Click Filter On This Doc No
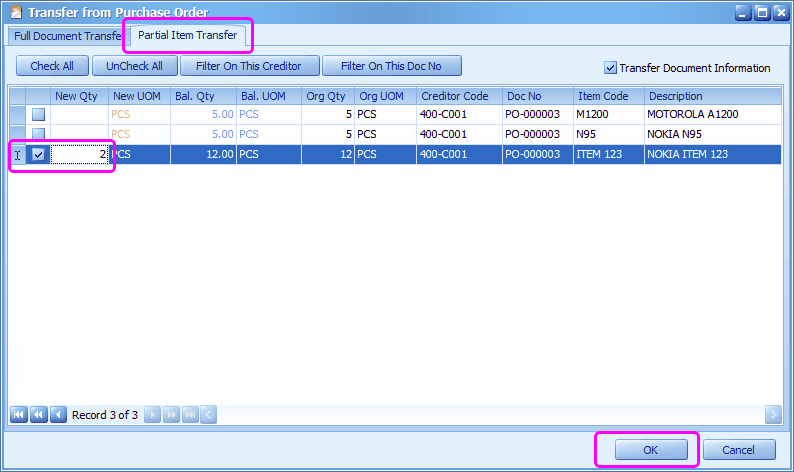 click(393, 66)
